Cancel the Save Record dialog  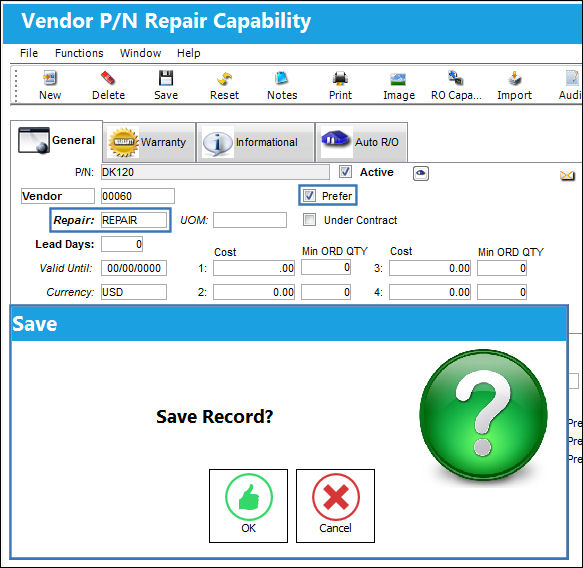(x=335, y=506)
